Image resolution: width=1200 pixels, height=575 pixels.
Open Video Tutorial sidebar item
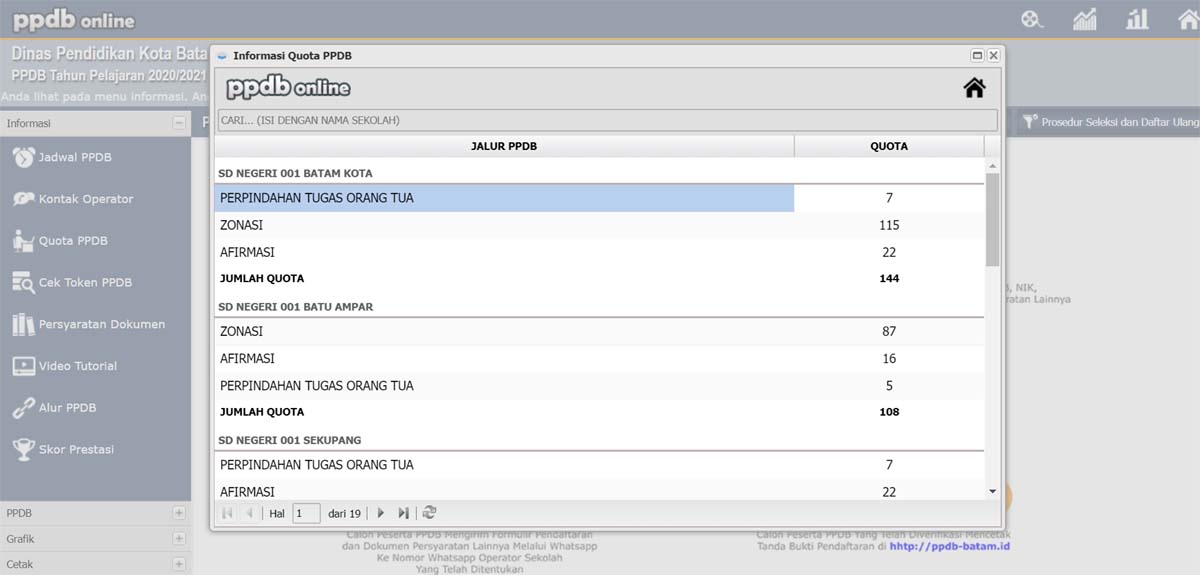(77, 366)
